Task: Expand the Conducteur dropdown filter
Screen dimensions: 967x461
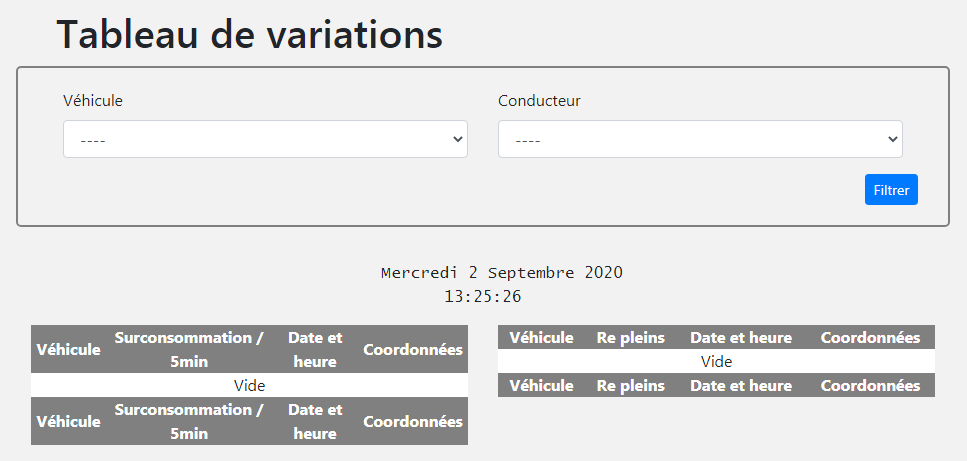Action: click(700, 139)
